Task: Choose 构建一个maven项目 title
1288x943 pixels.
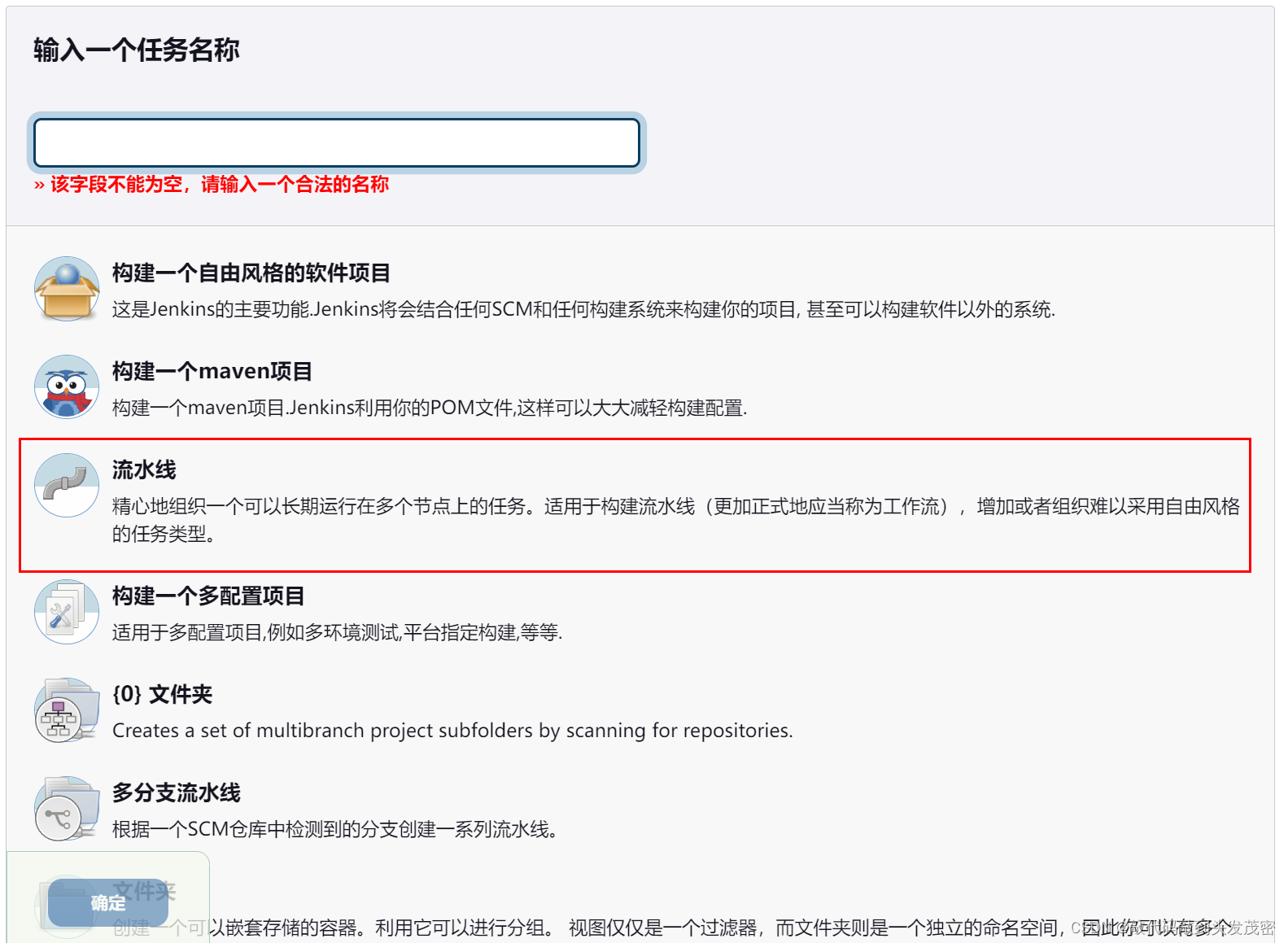Action: pos(212,371)
